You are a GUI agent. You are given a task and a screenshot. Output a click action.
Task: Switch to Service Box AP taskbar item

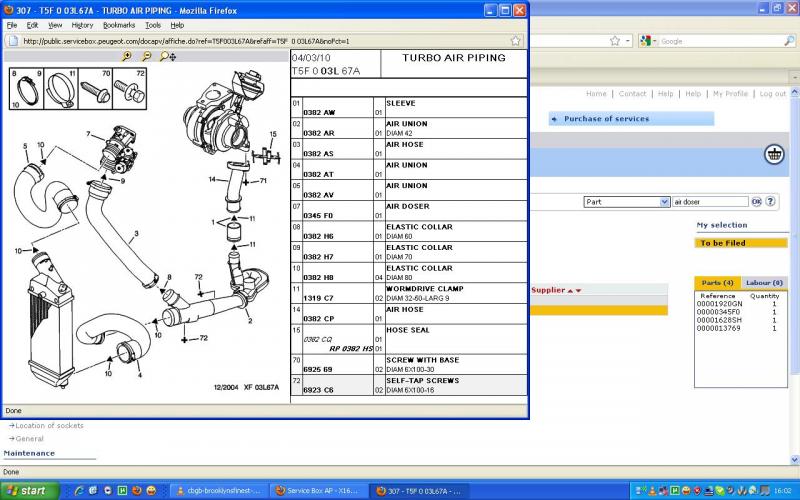(x=317, y=491)
